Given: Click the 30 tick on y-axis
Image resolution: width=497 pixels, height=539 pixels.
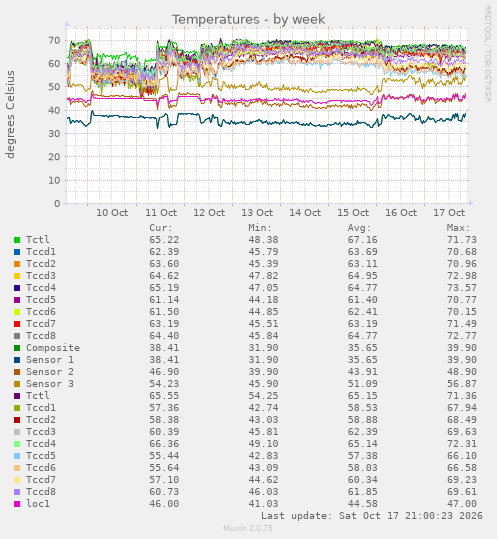Looking at the screenshot, I should click(54, 134).
